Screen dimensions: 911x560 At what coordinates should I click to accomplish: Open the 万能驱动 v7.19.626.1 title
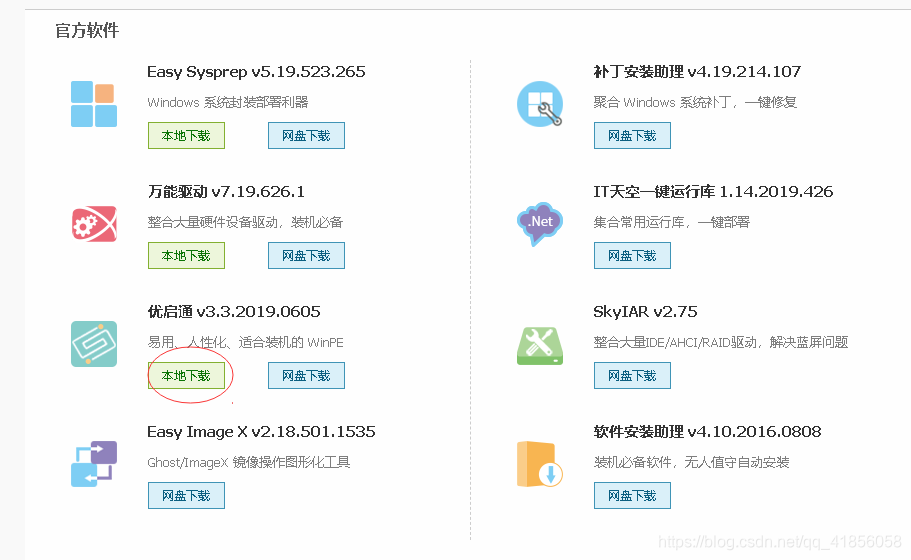[x=226, y=192]
